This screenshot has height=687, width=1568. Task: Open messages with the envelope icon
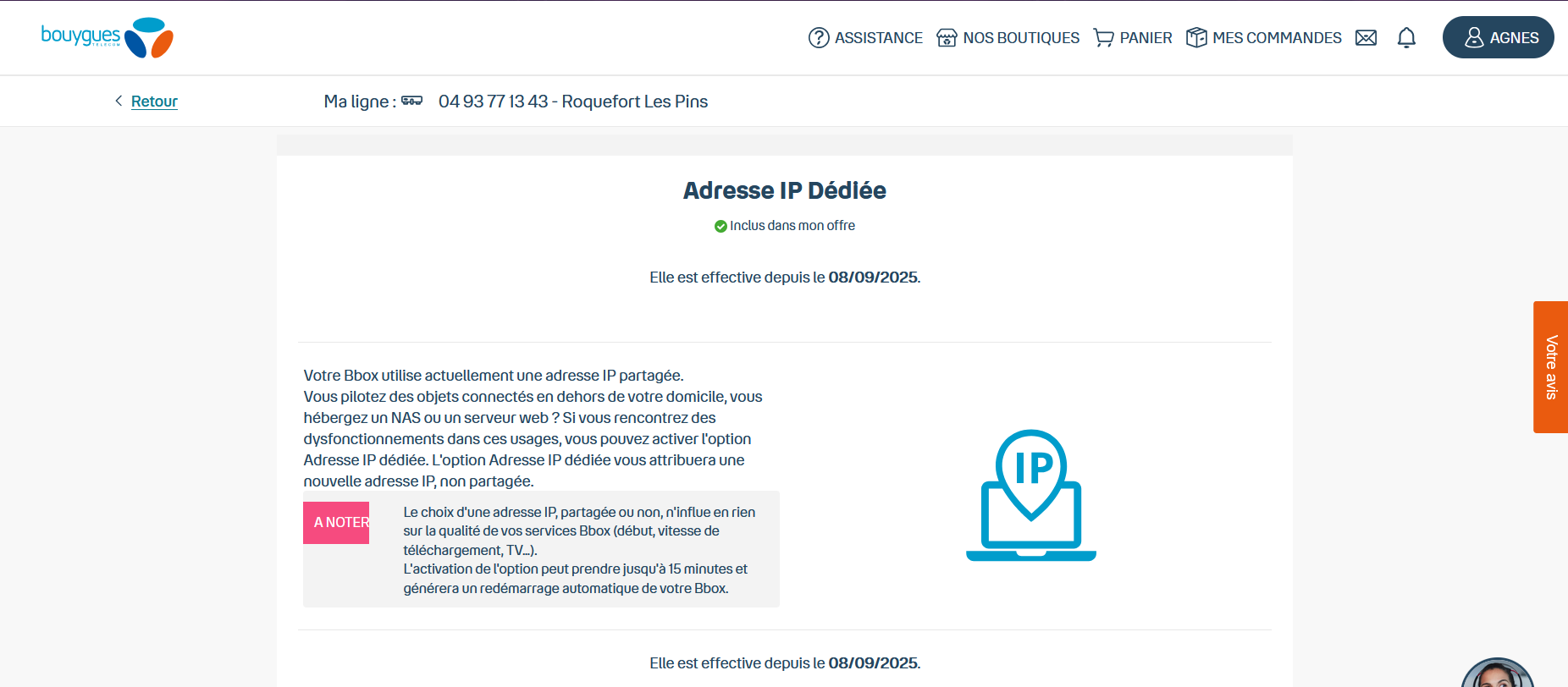[1366, 38]
